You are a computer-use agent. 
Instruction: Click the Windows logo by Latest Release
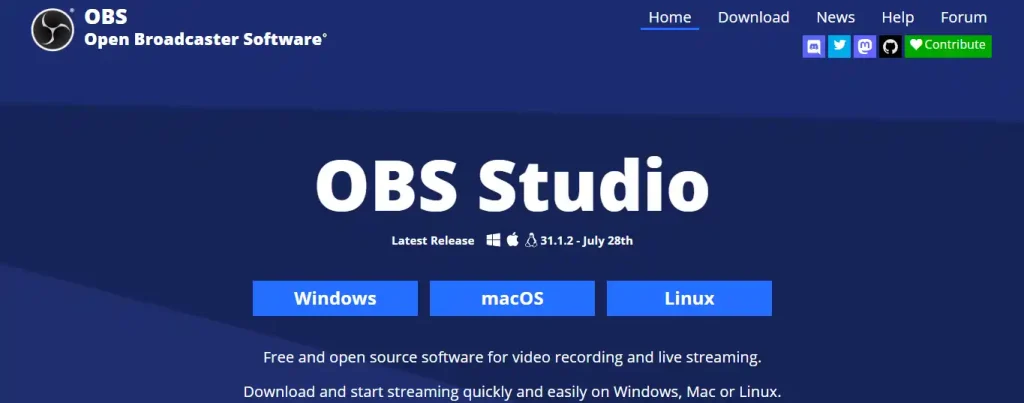493,240
